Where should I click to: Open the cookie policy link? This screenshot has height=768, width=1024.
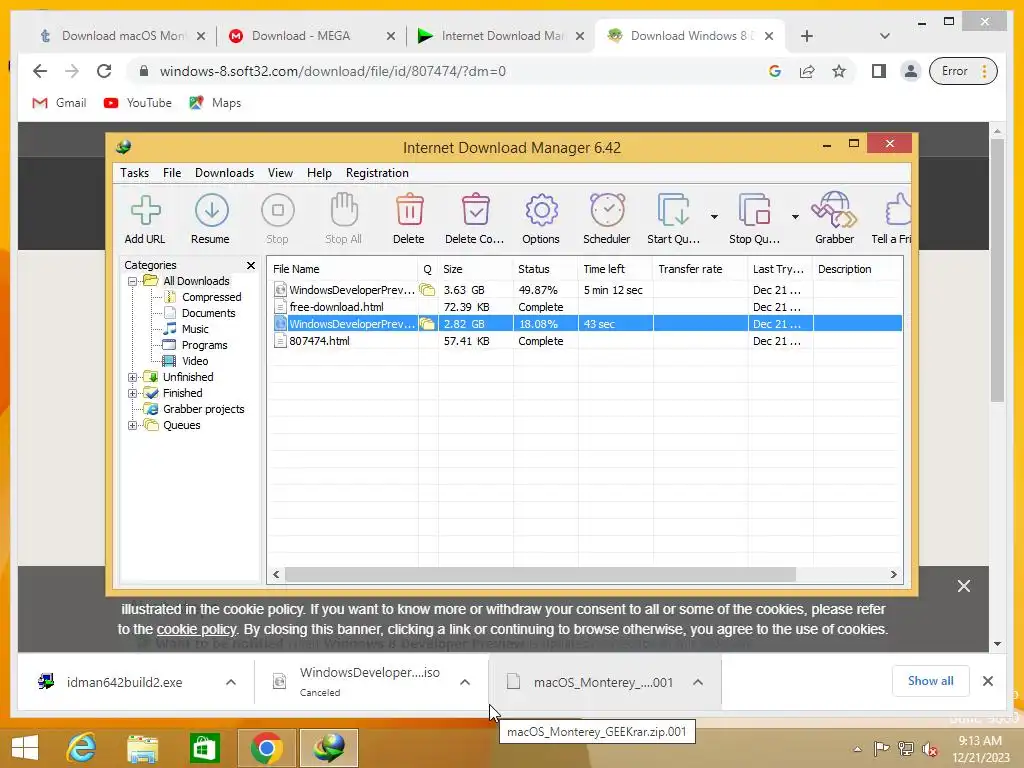pyautogui.click(x=196, y=630)
